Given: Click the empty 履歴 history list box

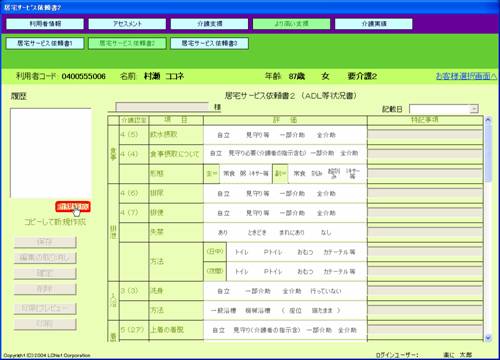Looking at the screenshot, I should 51,153.
